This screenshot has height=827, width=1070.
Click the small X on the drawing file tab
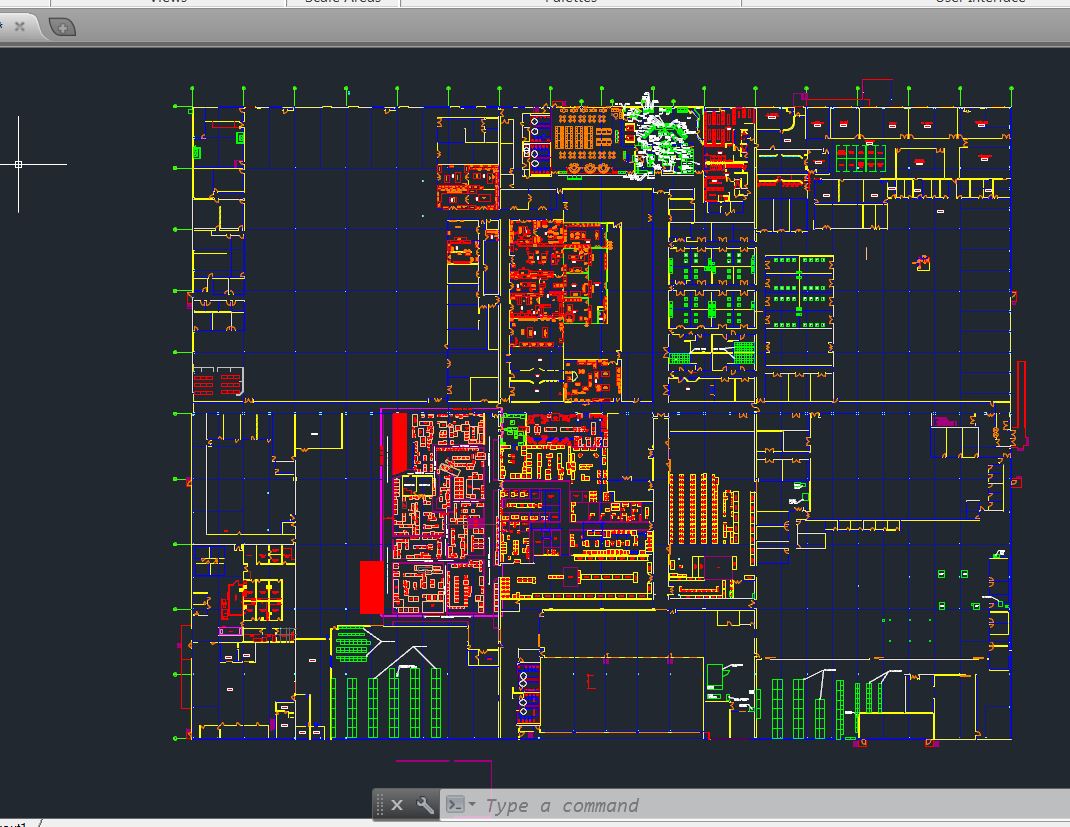[19, 26]
